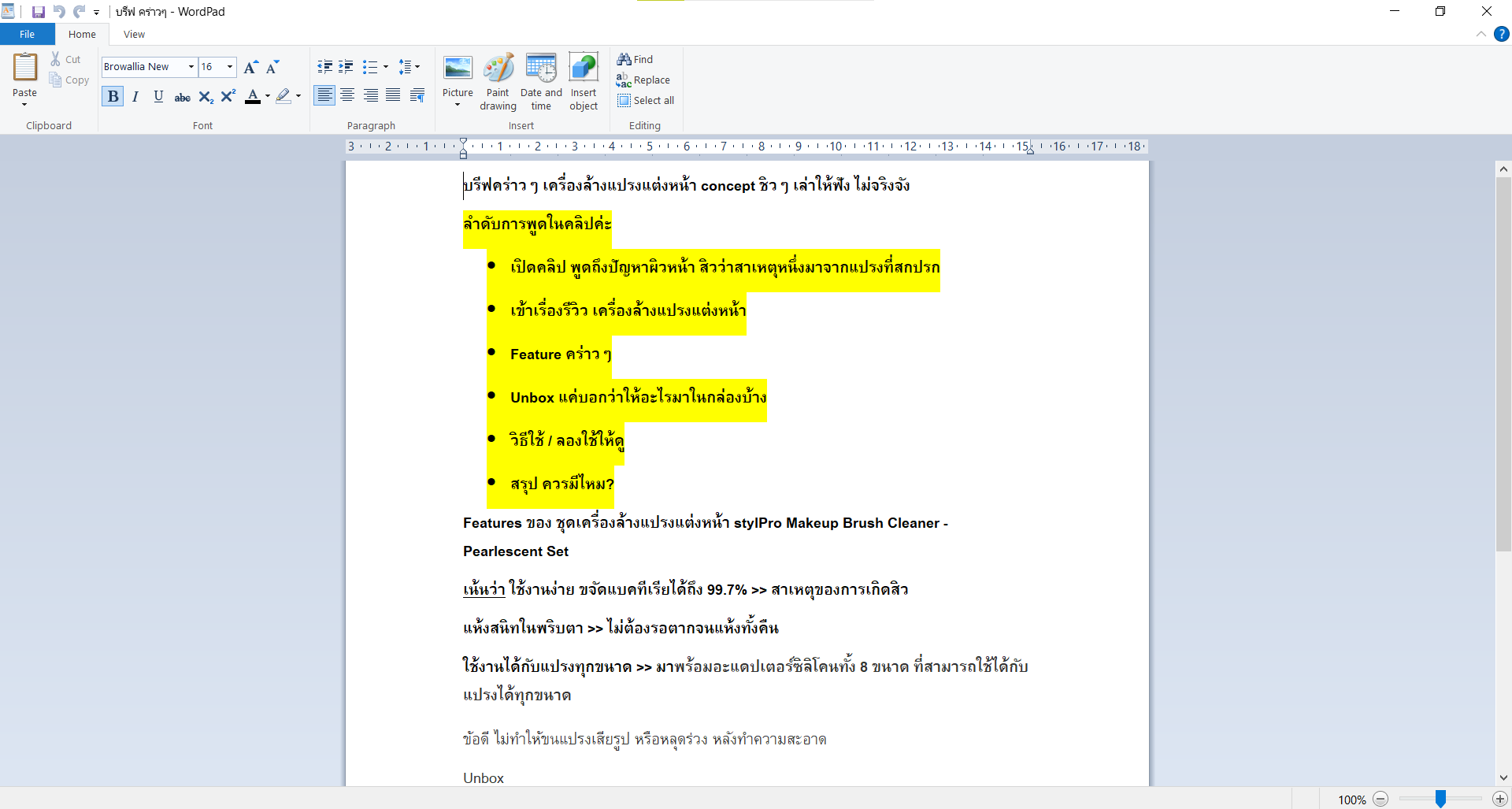Apply the text highlight color
1512x809 pixels.
283,96
